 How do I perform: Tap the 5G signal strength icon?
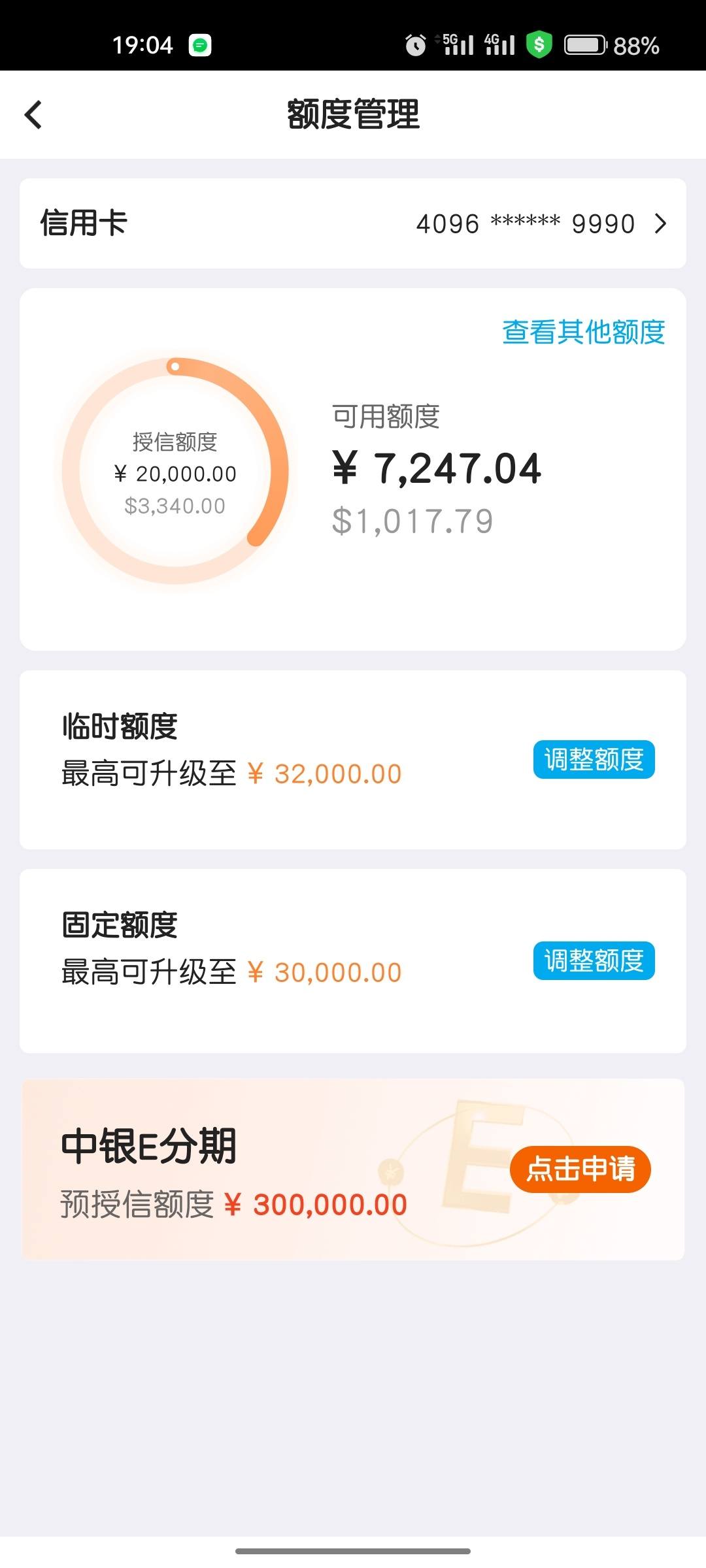(455, 44)
